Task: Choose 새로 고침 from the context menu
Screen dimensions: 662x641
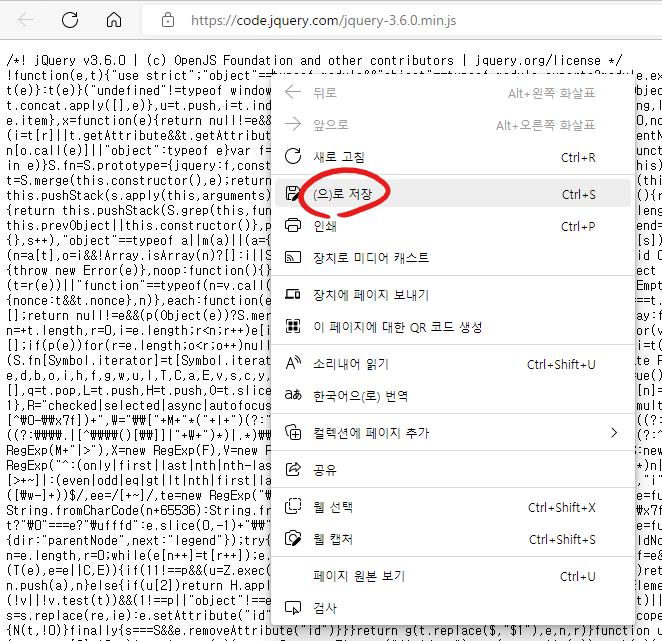Action: [x=453, y=157]
